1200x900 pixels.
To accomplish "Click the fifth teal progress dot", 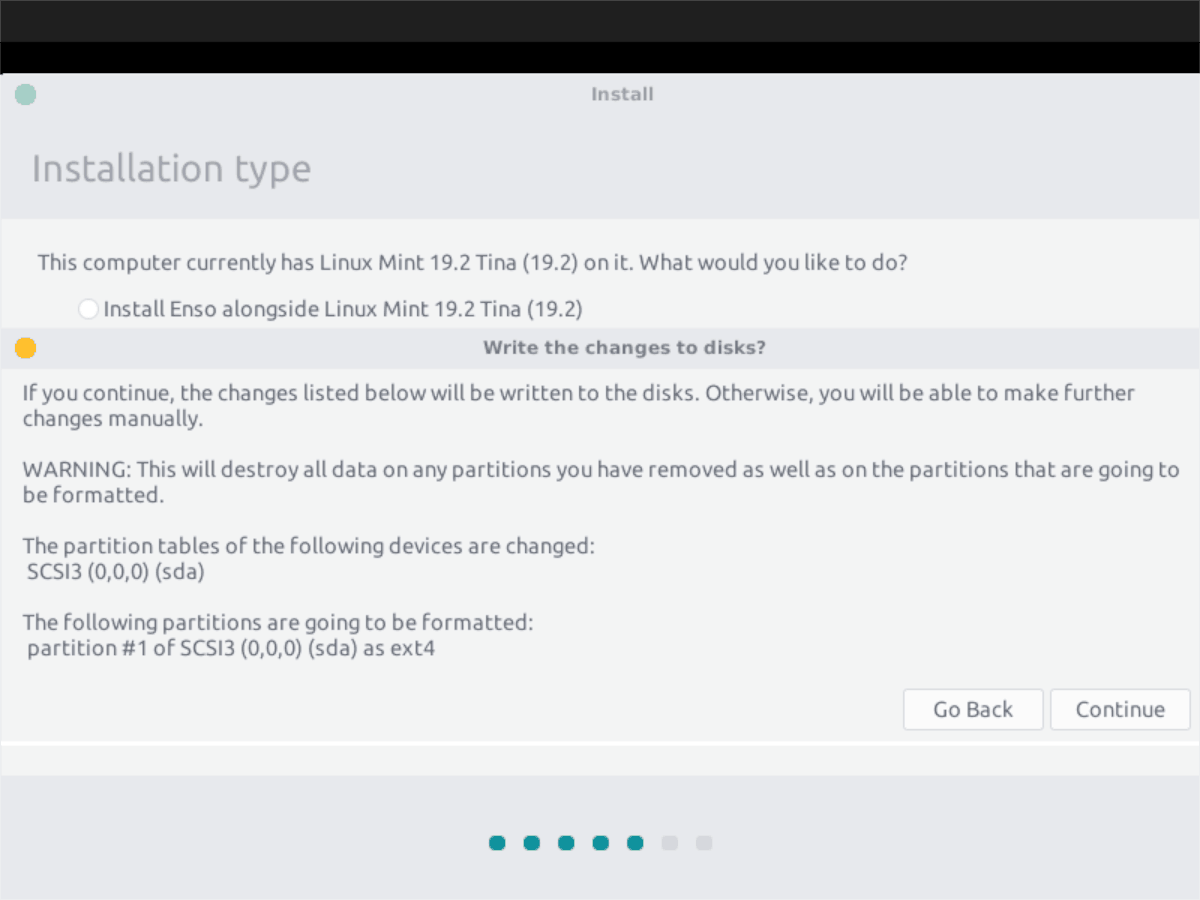I will pyautogui.click(x=635, y=843).
